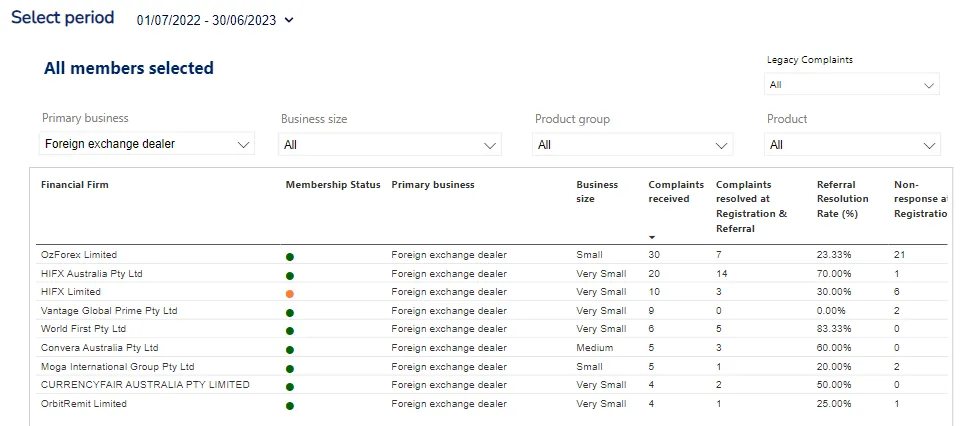Screen dimensions: 977x426
Task: Click the status dot for OrbitRemit Limited
Action: [290, 406]
